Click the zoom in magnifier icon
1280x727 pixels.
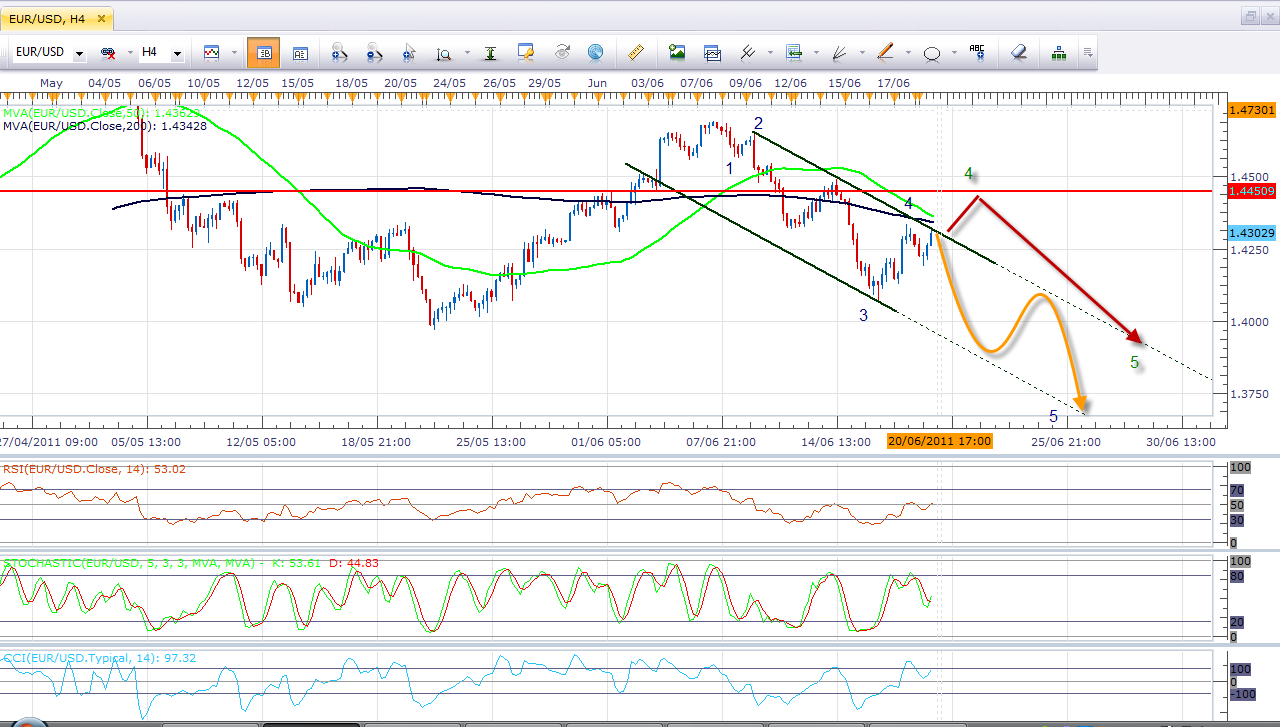pyautogui.click(x=338, y=52)
